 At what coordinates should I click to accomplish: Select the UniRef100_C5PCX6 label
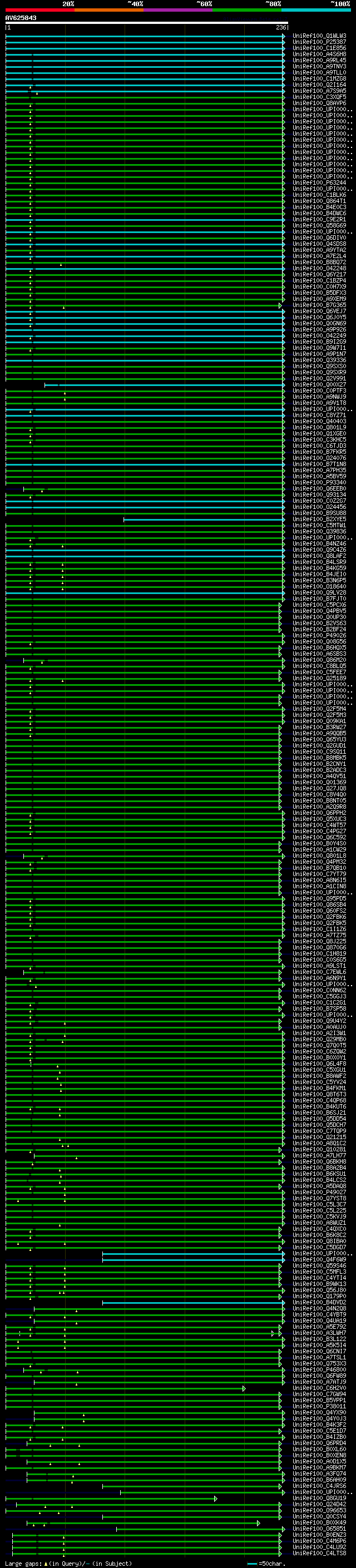click(x=319, y=605)
